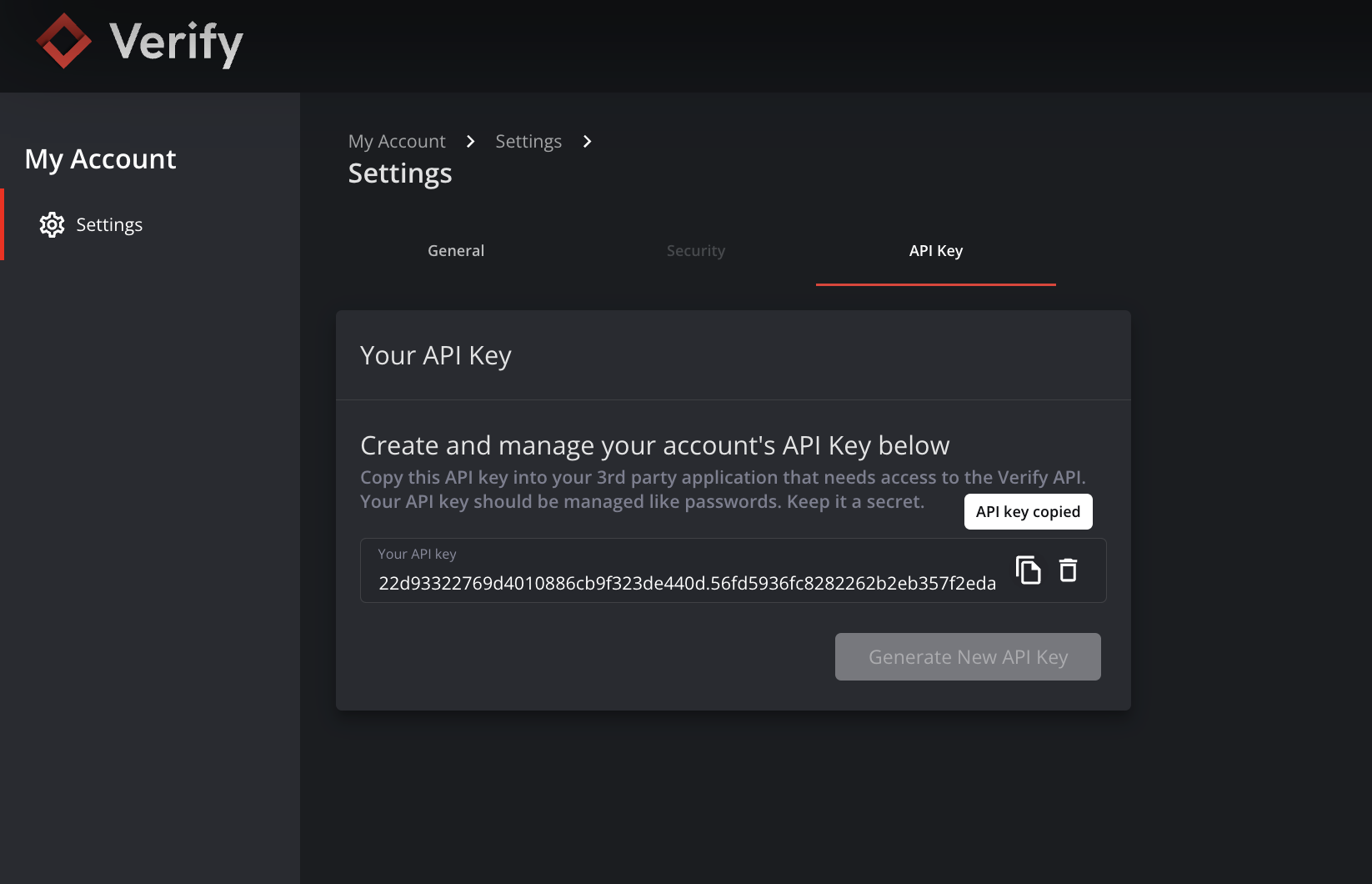This screenshot has width=1372, height=884.
Task: Select the My Account sidebar heading
Action: [100, 158]
